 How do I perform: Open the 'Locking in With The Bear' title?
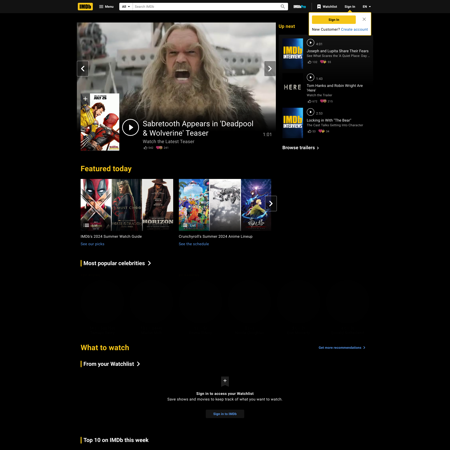(329, 120)
